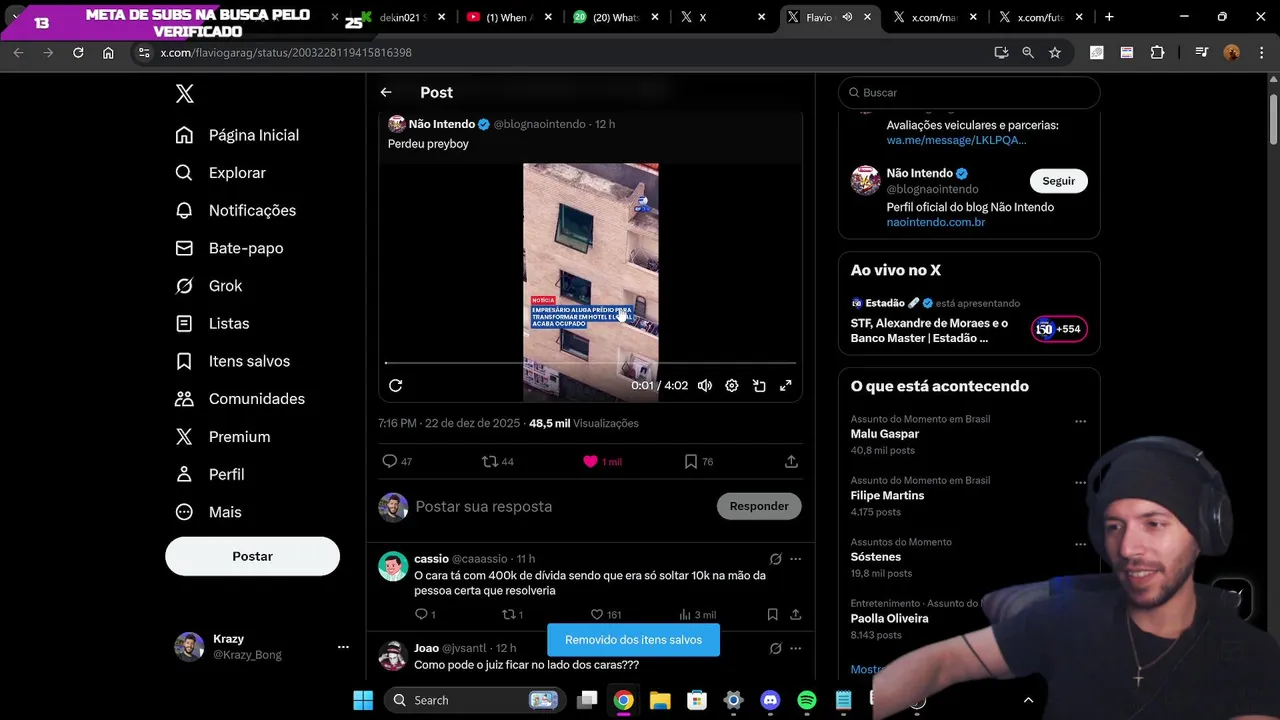Open Listas in sidebar
This screenshot has height=720, width=1280.
point(212,324)
